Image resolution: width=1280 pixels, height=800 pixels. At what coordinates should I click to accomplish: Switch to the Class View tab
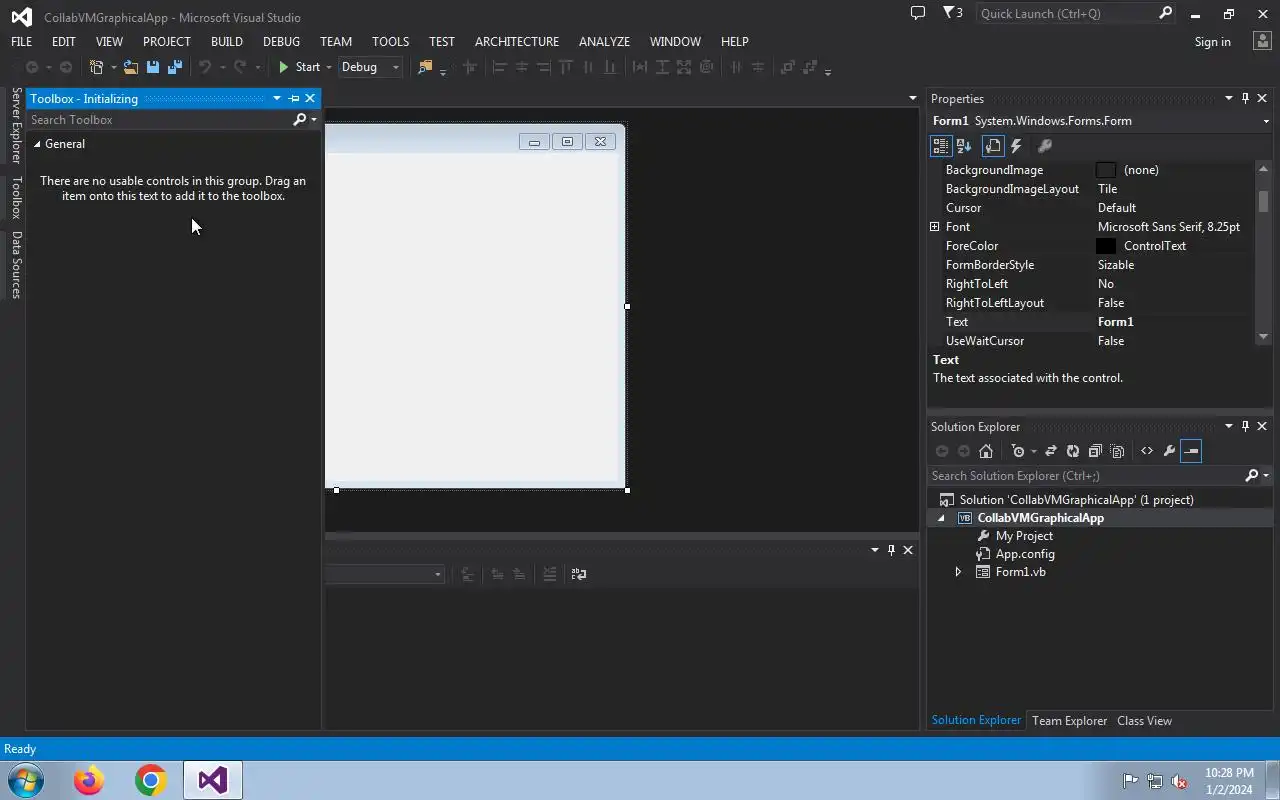1144,721
